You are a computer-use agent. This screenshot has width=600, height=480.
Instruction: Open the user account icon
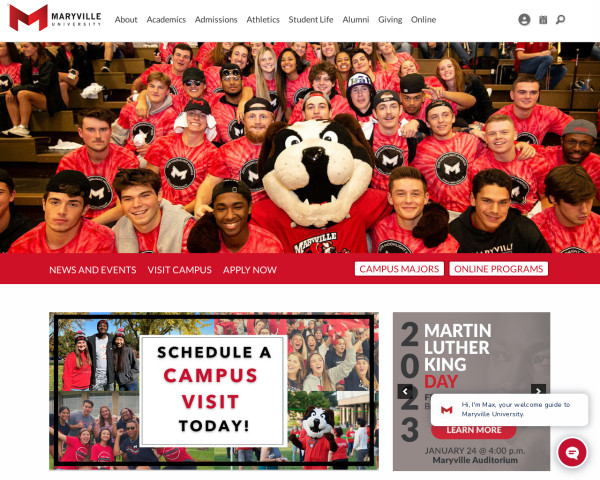524,20
